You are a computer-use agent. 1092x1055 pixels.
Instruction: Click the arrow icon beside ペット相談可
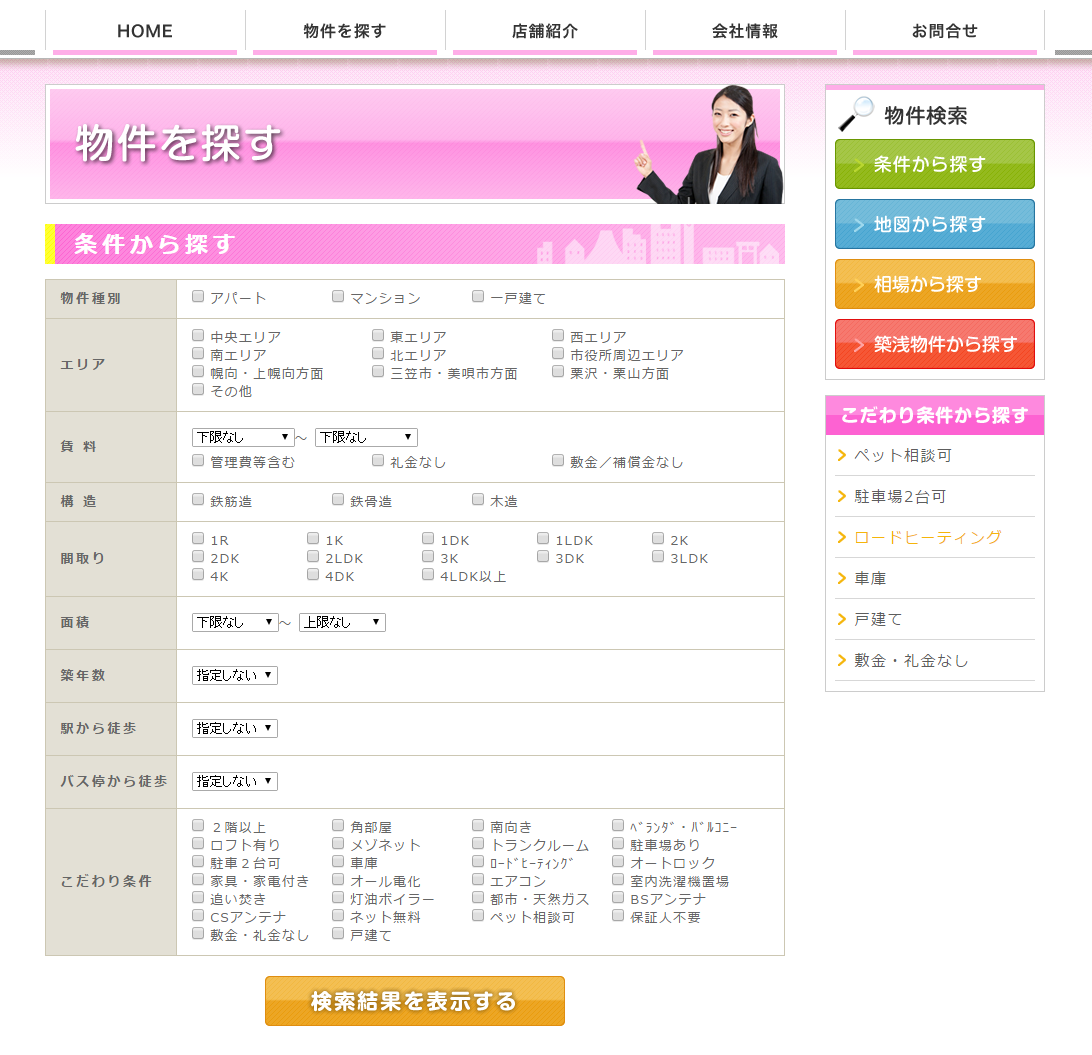point(842,456)
